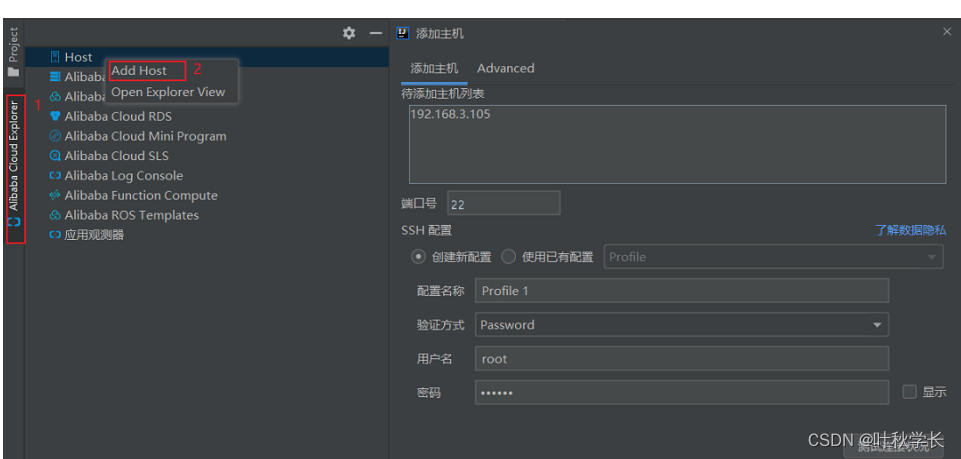Click the IntelliJ logo in dialog title

pos(403,33)
